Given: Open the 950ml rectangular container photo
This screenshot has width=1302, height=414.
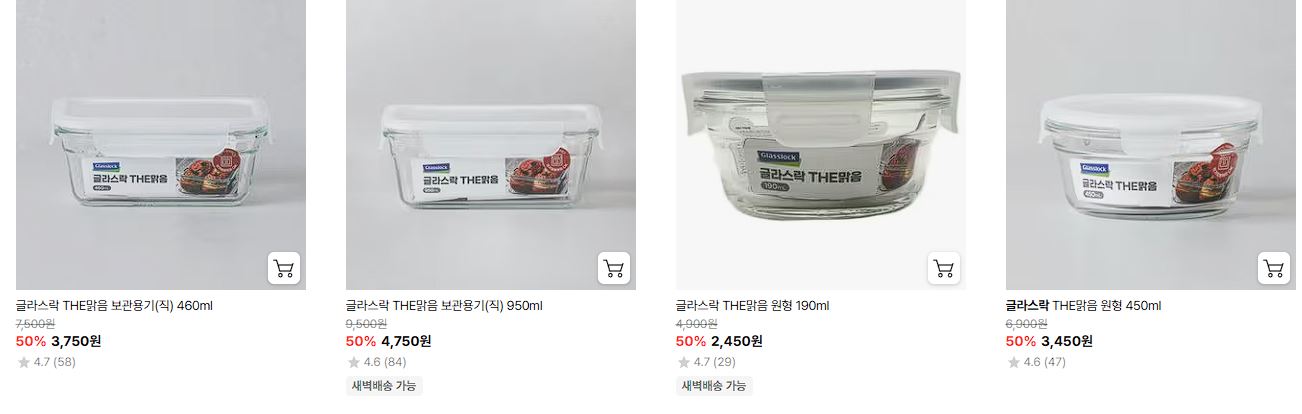Looking at the screenshot, I should [x=491, y=145].
